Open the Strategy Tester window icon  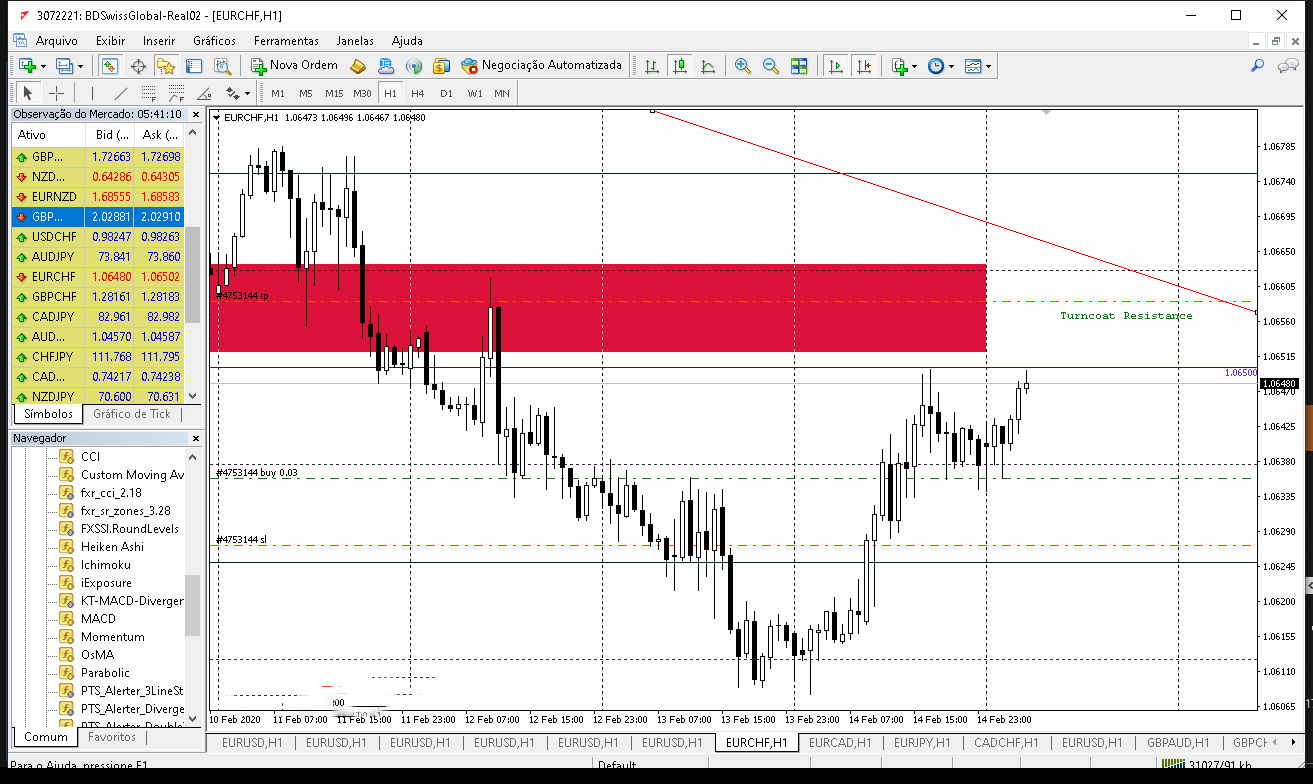pyautogui.click(x=222, y=66)
